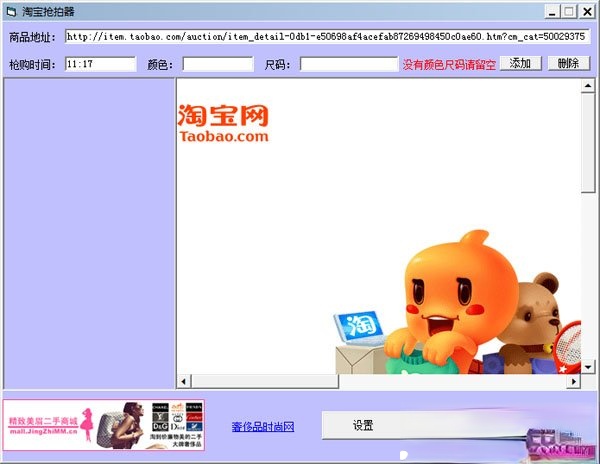This screenshot has width=600, height=464.
Task: Click the brown teddy bear image
Action: 539,310
